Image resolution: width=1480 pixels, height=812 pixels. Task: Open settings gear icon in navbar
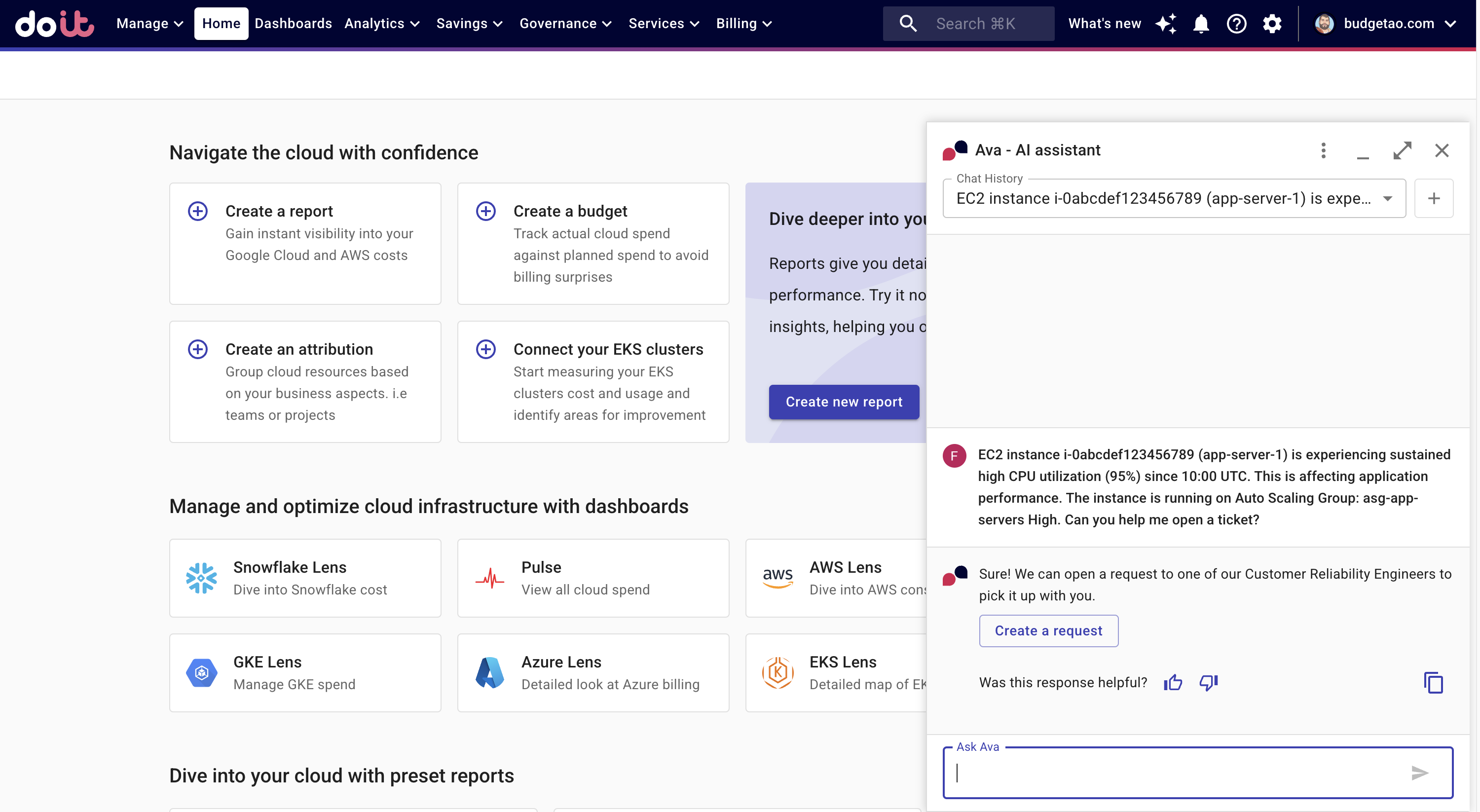1272,24
